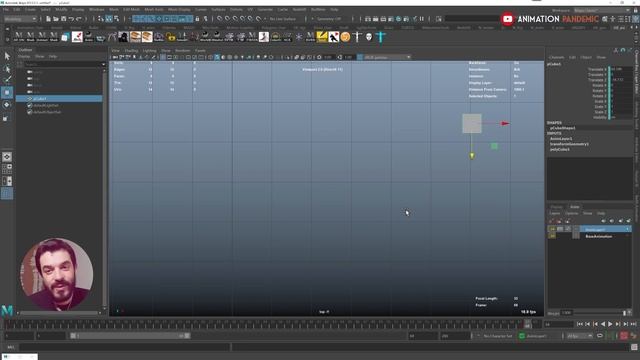Click the red X-axis manipulator arrow
The width and height of the screenshot is (640, 360).
coord(505,123)
